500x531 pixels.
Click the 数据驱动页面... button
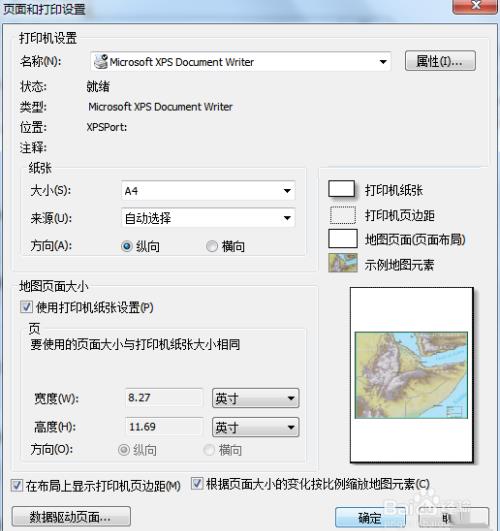click(71, 516)
